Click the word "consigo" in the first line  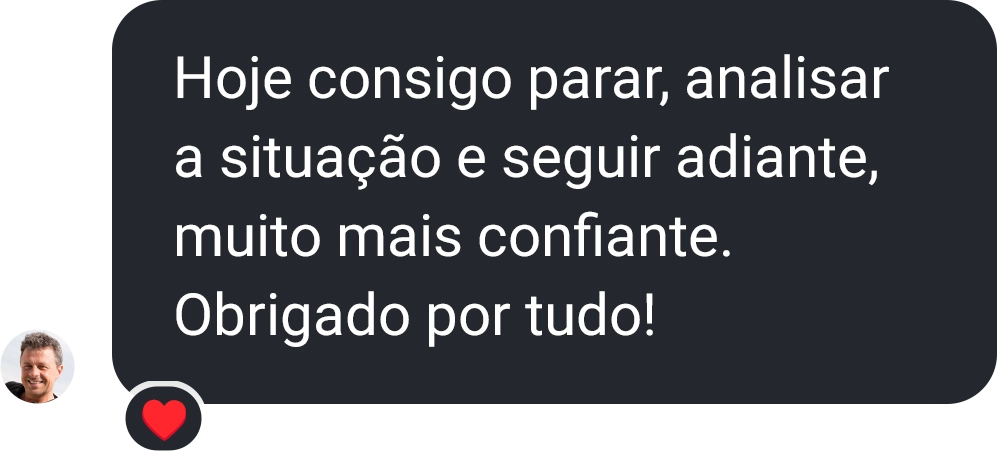coord(410,80)
